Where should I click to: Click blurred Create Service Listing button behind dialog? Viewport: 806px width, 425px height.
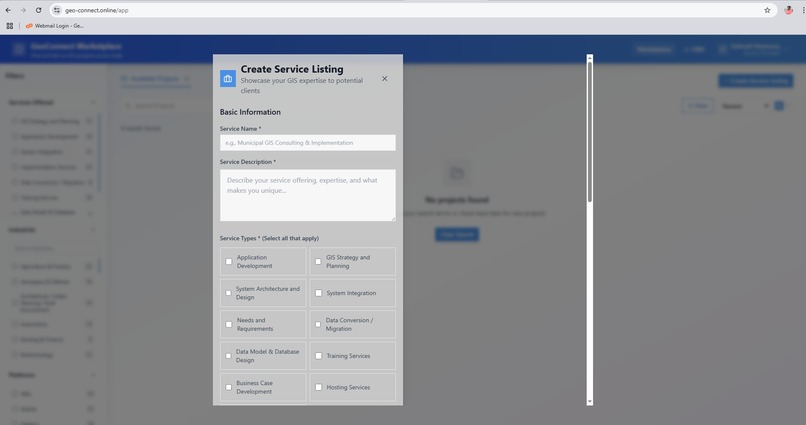point(756,81)
